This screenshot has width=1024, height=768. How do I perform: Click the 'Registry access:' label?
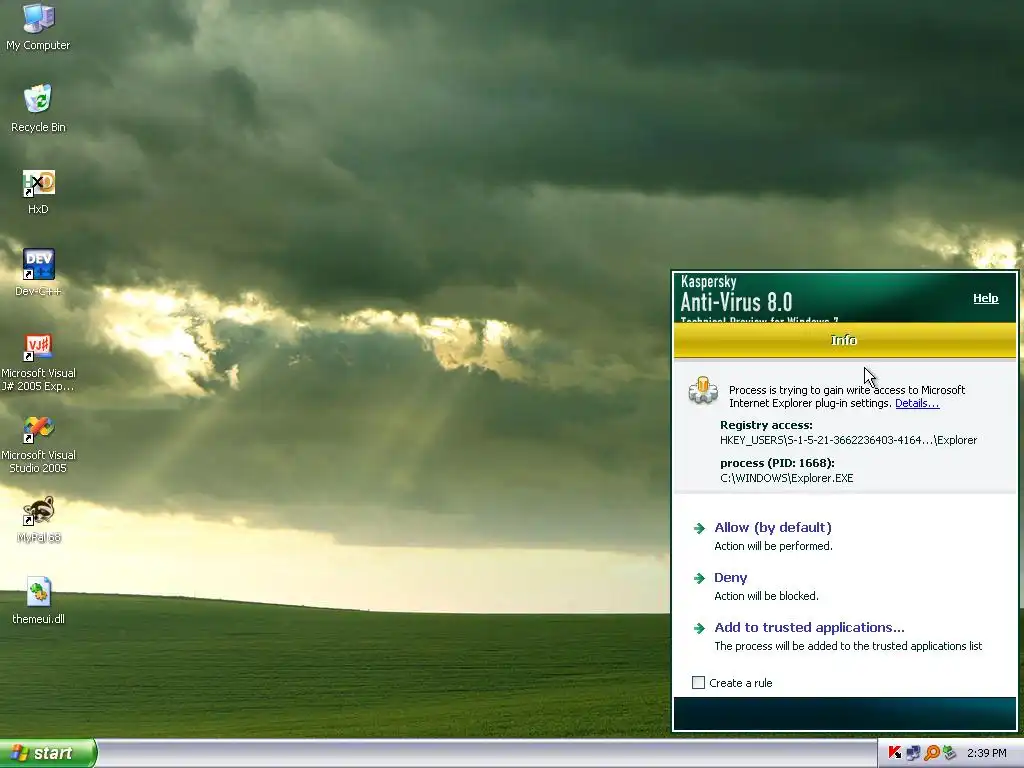[x=766, y=425]
